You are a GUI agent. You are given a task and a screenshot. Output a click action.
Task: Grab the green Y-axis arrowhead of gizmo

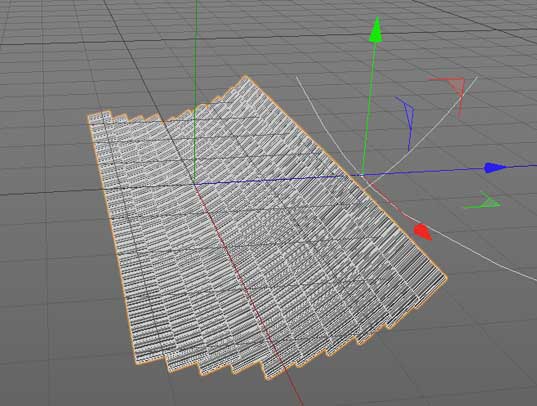(376, 30)
